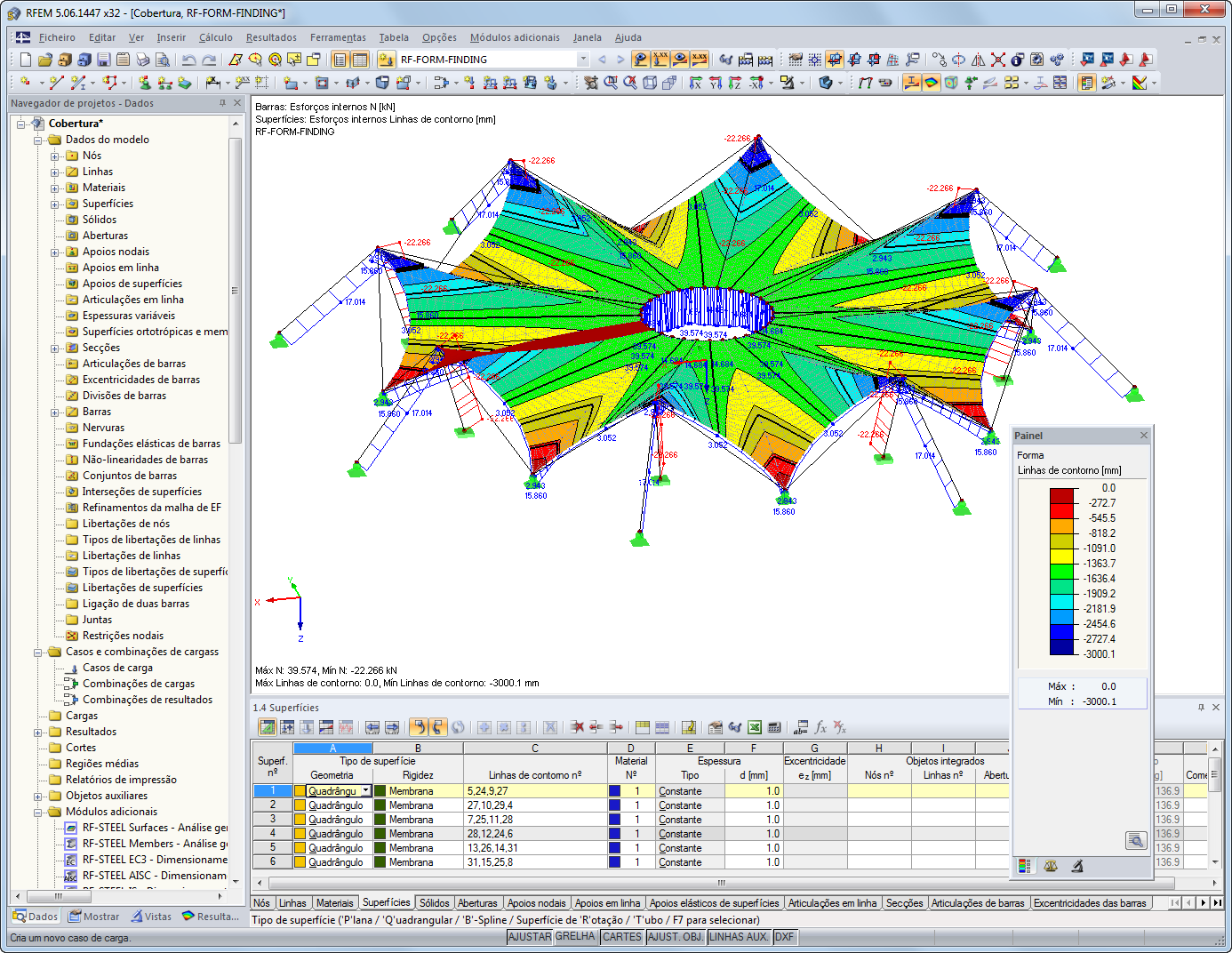Open the Cálculo menu
Image resolution: width=1232 pixels, height=953 pixels.
(216, 37)
